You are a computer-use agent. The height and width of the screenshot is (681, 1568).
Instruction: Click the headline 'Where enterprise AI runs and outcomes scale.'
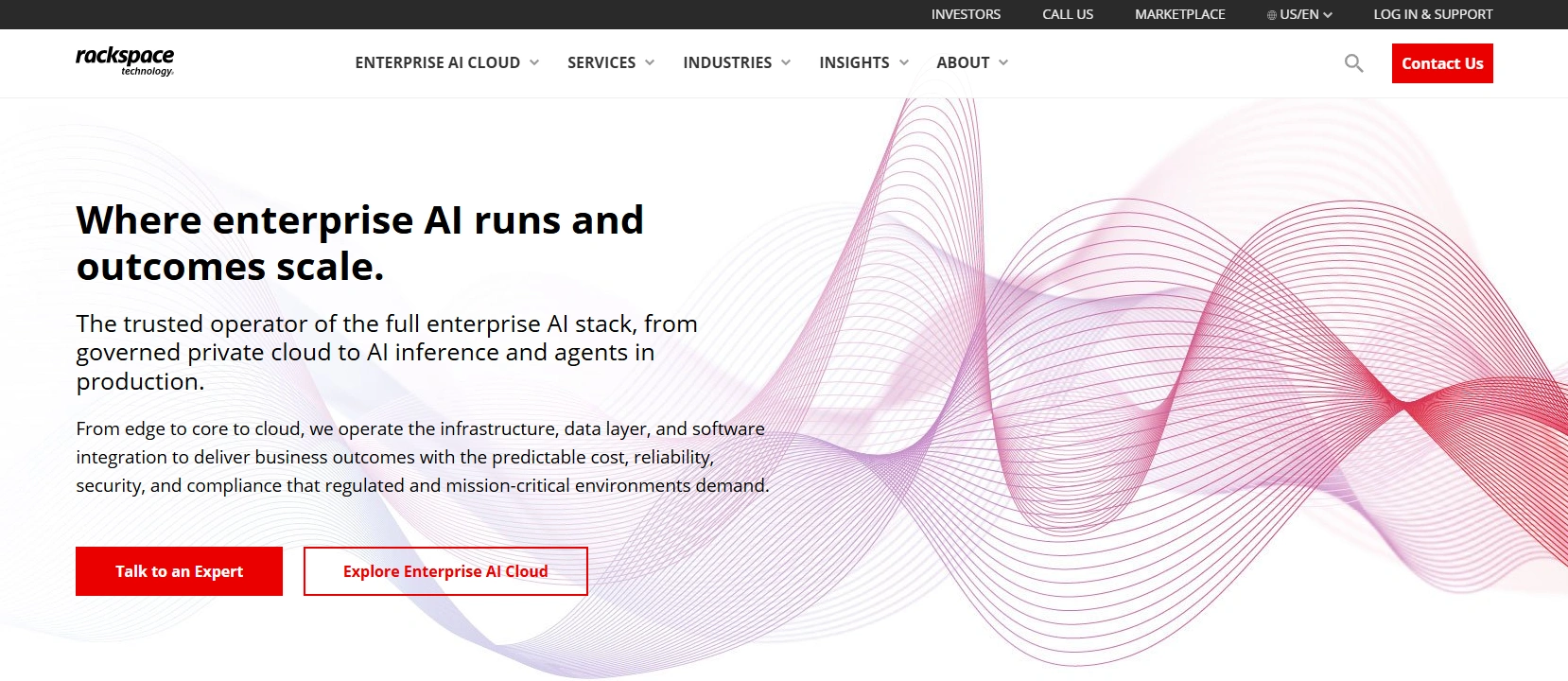coord(360,243)
